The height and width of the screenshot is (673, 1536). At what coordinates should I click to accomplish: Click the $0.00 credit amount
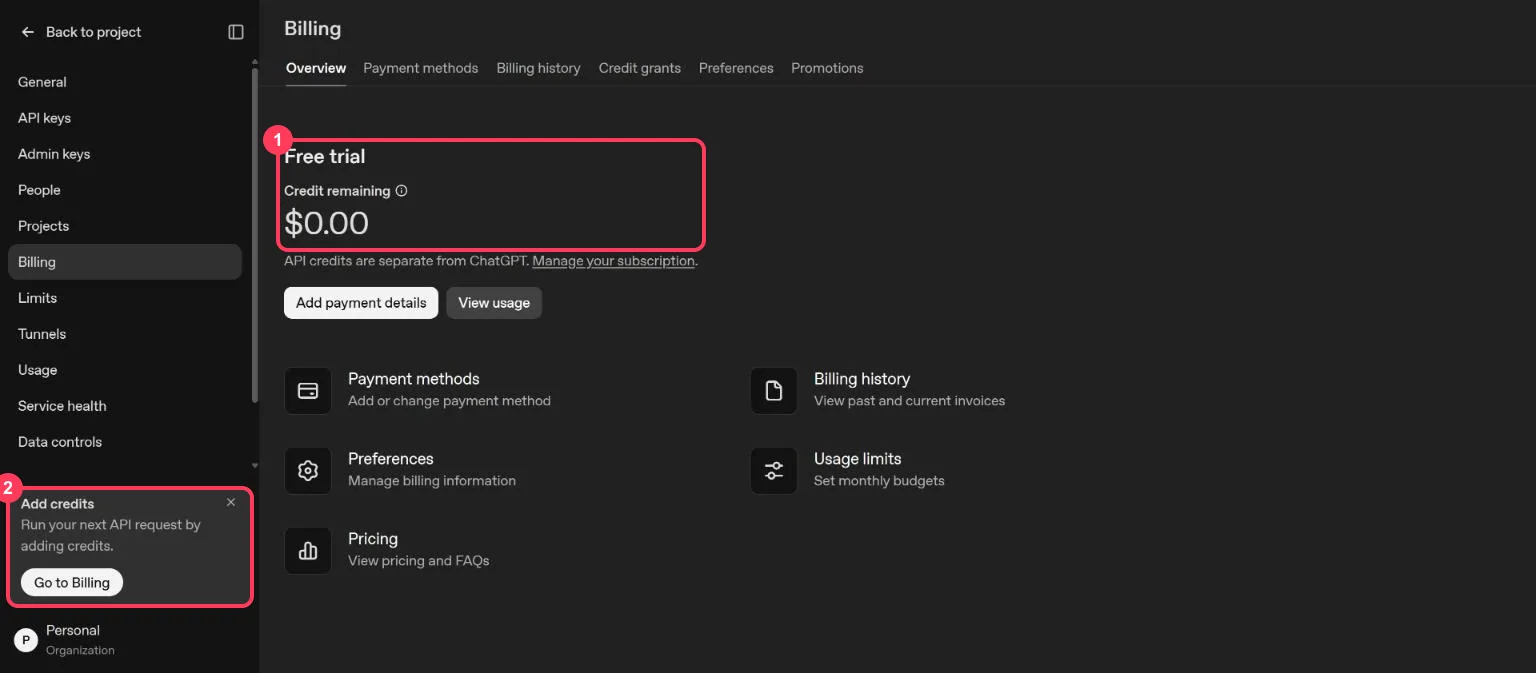click(326, 223)
